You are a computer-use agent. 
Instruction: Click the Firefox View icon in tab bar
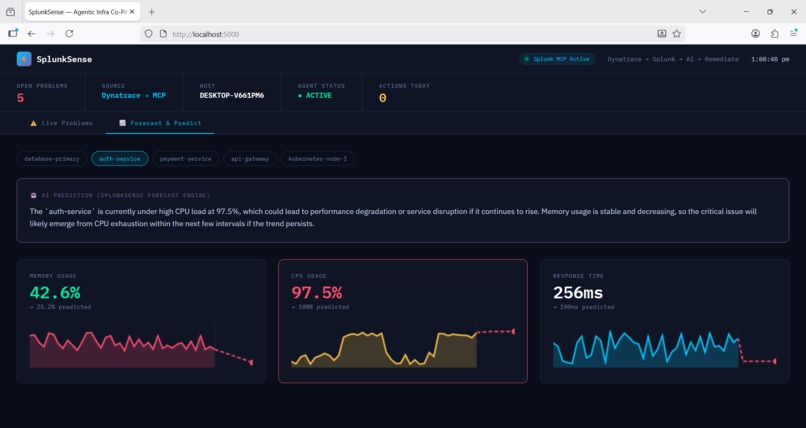click(10, 12)
